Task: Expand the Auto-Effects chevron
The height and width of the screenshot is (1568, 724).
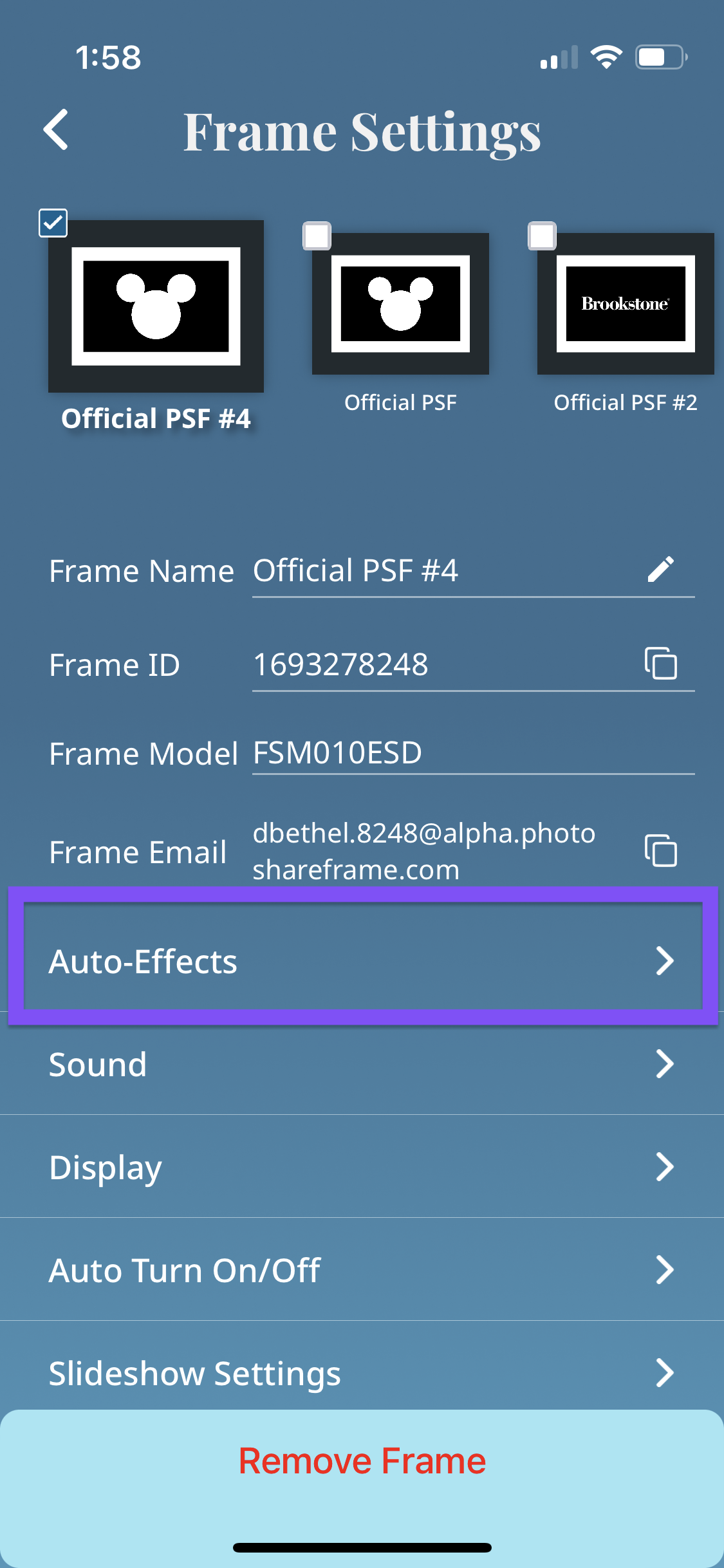Action: coord(664,961)
